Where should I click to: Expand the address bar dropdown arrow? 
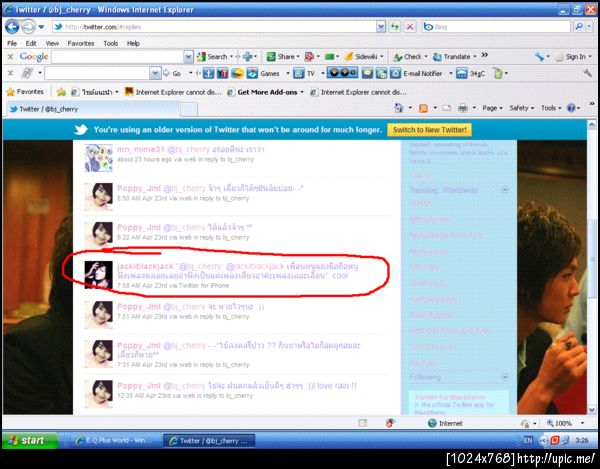(x=380, y=26)
